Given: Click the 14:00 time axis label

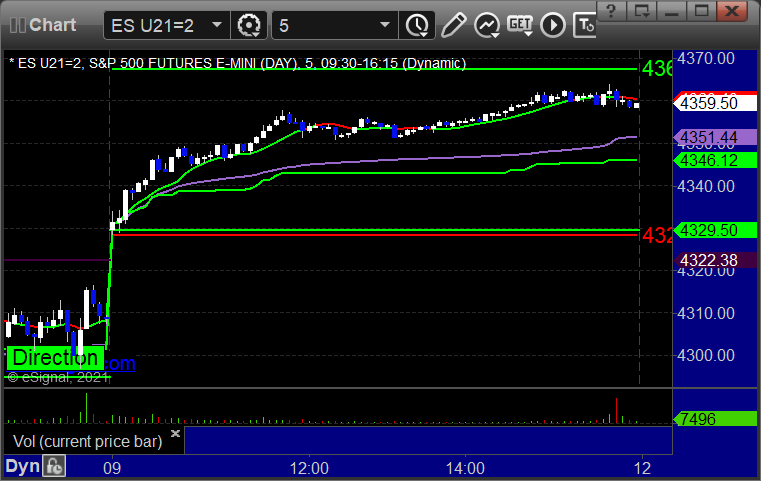Looking at the screenshot, I should (465, 468).
